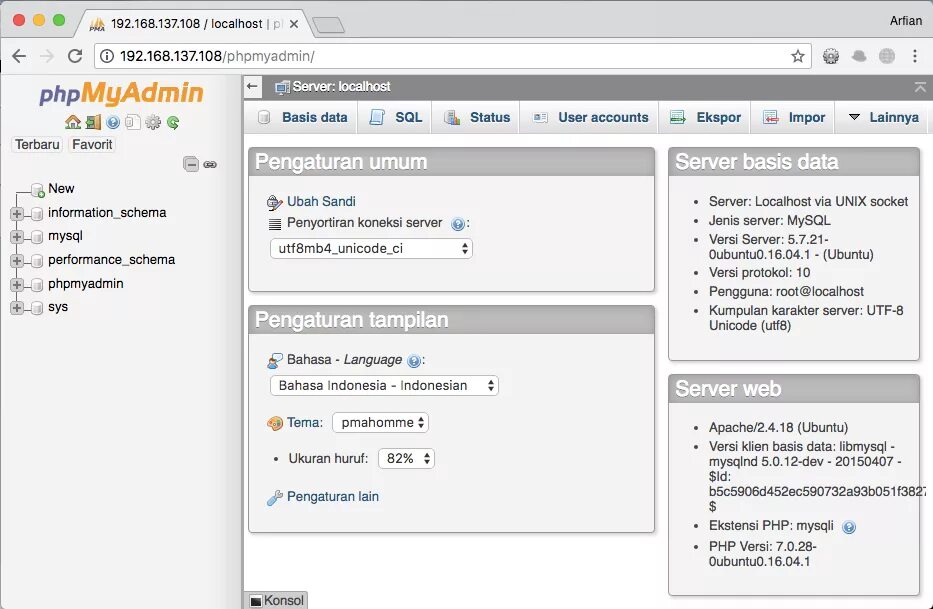Viewport: 933px width, 609px height.
Task: Select the New database item
Action: click(61, 189)
